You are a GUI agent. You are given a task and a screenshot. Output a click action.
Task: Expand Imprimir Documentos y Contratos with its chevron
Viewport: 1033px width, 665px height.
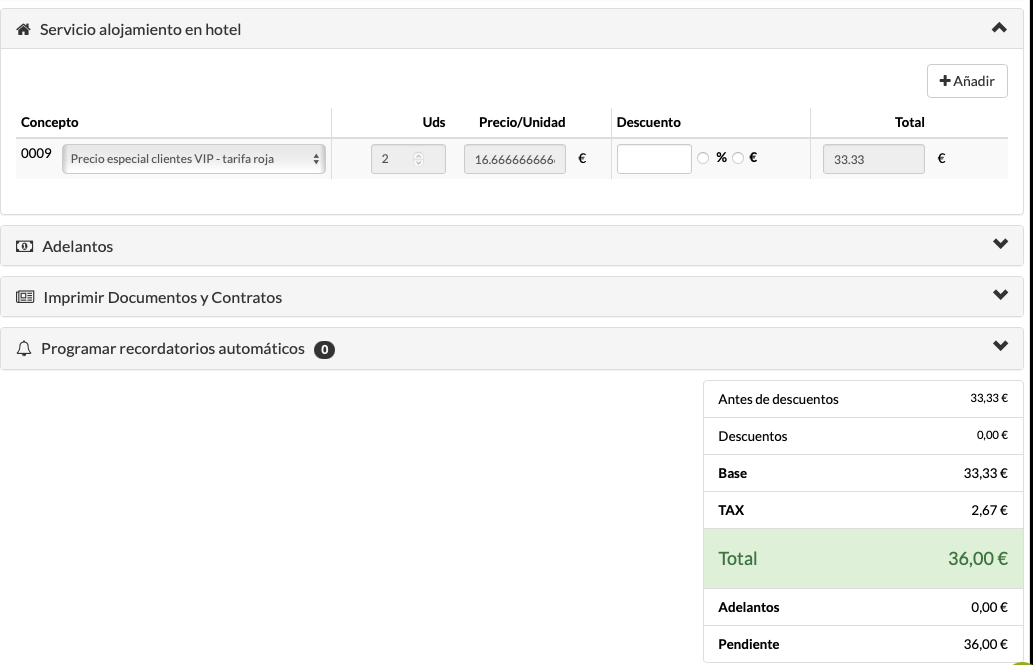coord(1000,296)
